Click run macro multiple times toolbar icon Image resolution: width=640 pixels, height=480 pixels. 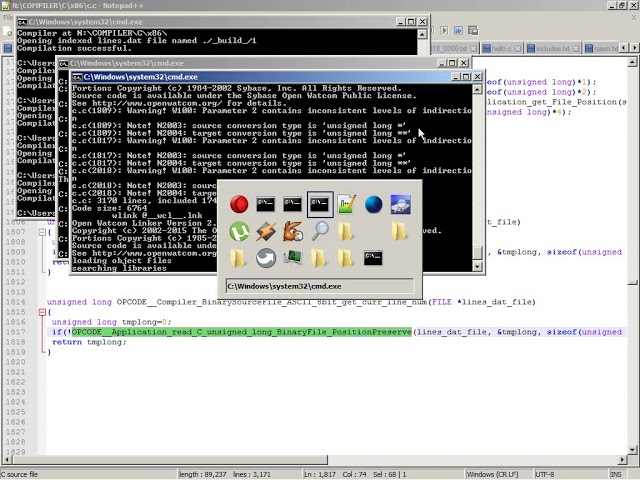[458, 31]
